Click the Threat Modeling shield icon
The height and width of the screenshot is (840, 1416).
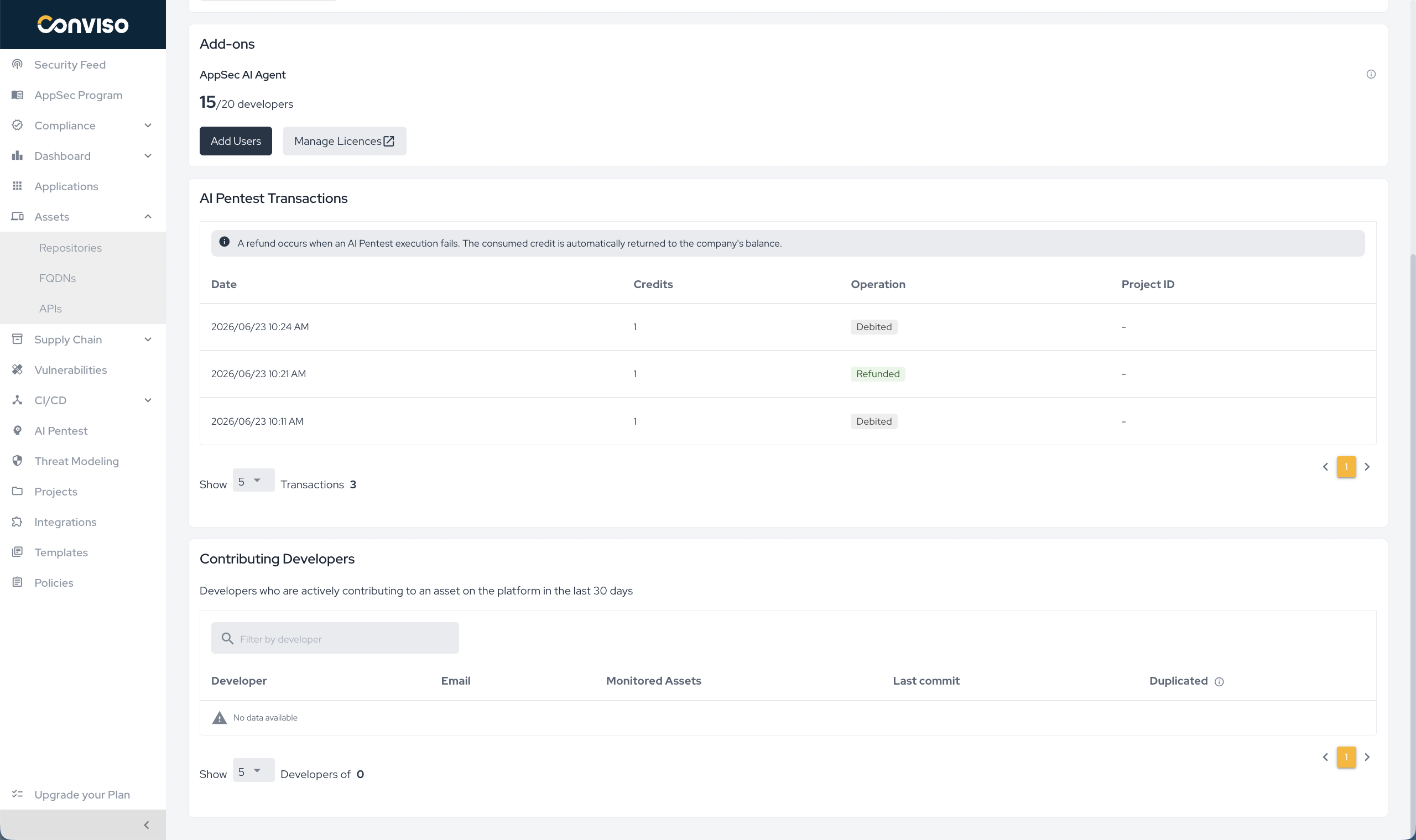click(x=18, y=461)
